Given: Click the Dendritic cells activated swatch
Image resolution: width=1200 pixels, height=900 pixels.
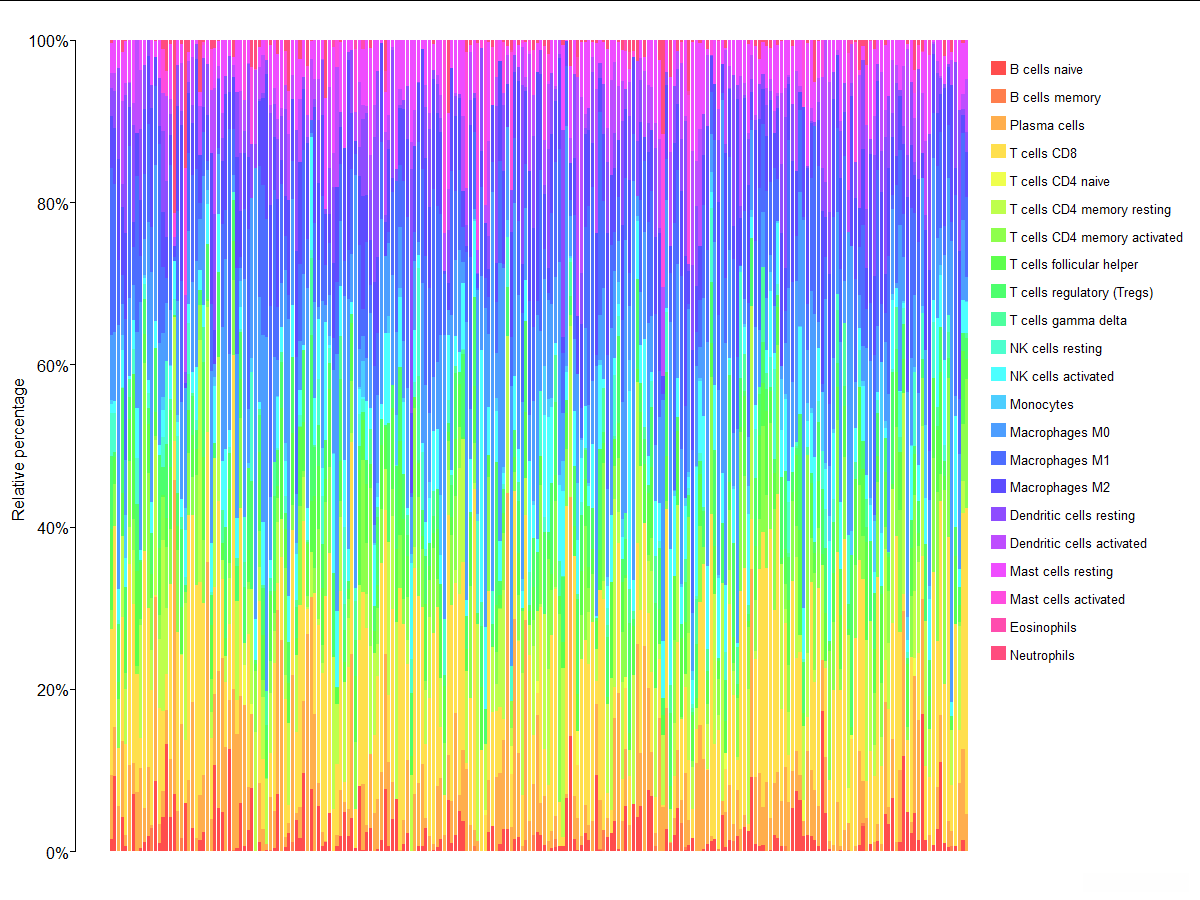Looking at the screenshot, I should (998, 543).
